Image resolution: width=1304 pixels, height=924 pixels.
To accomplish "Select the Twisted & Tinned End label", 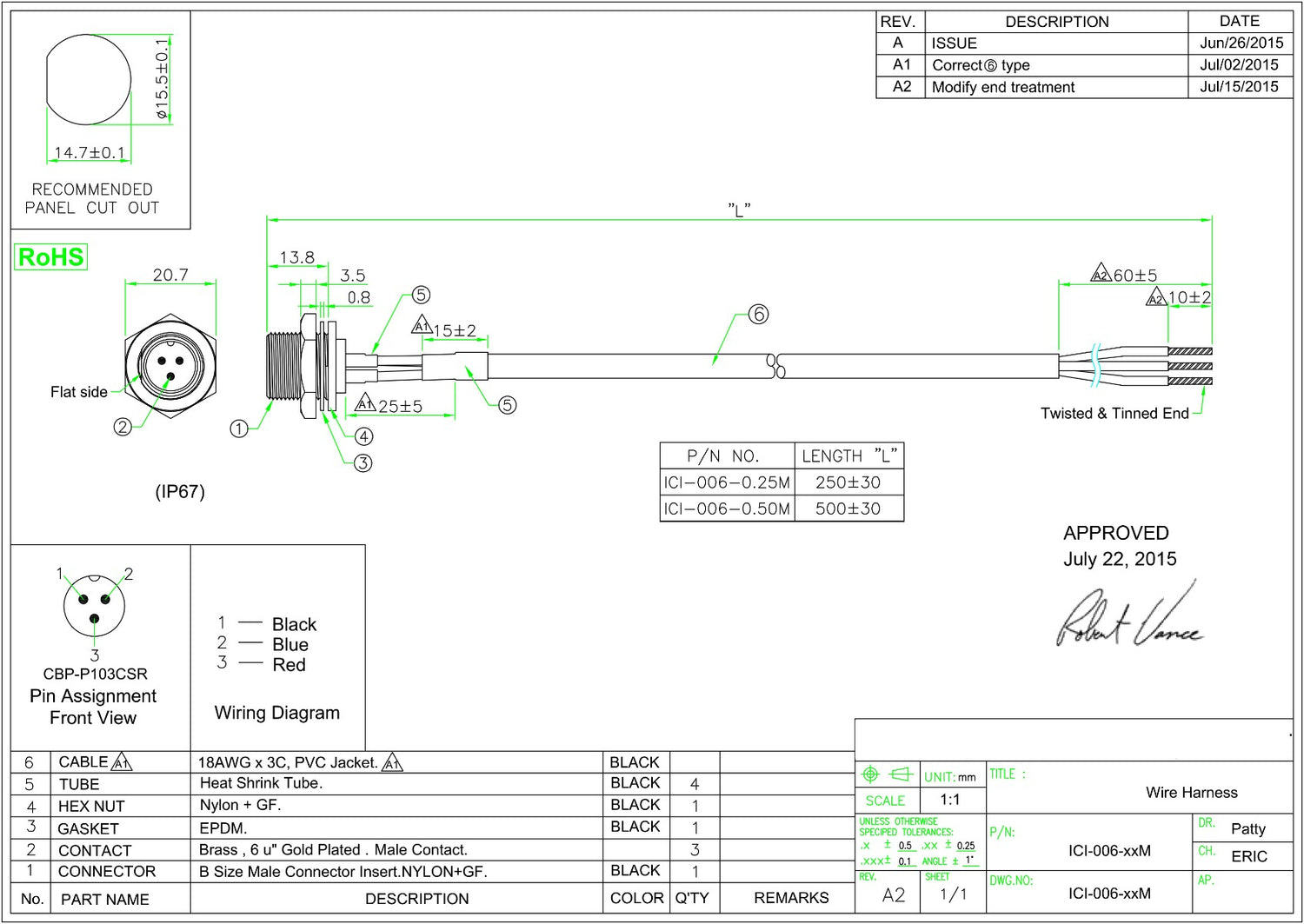I will tap(1114, 414).
